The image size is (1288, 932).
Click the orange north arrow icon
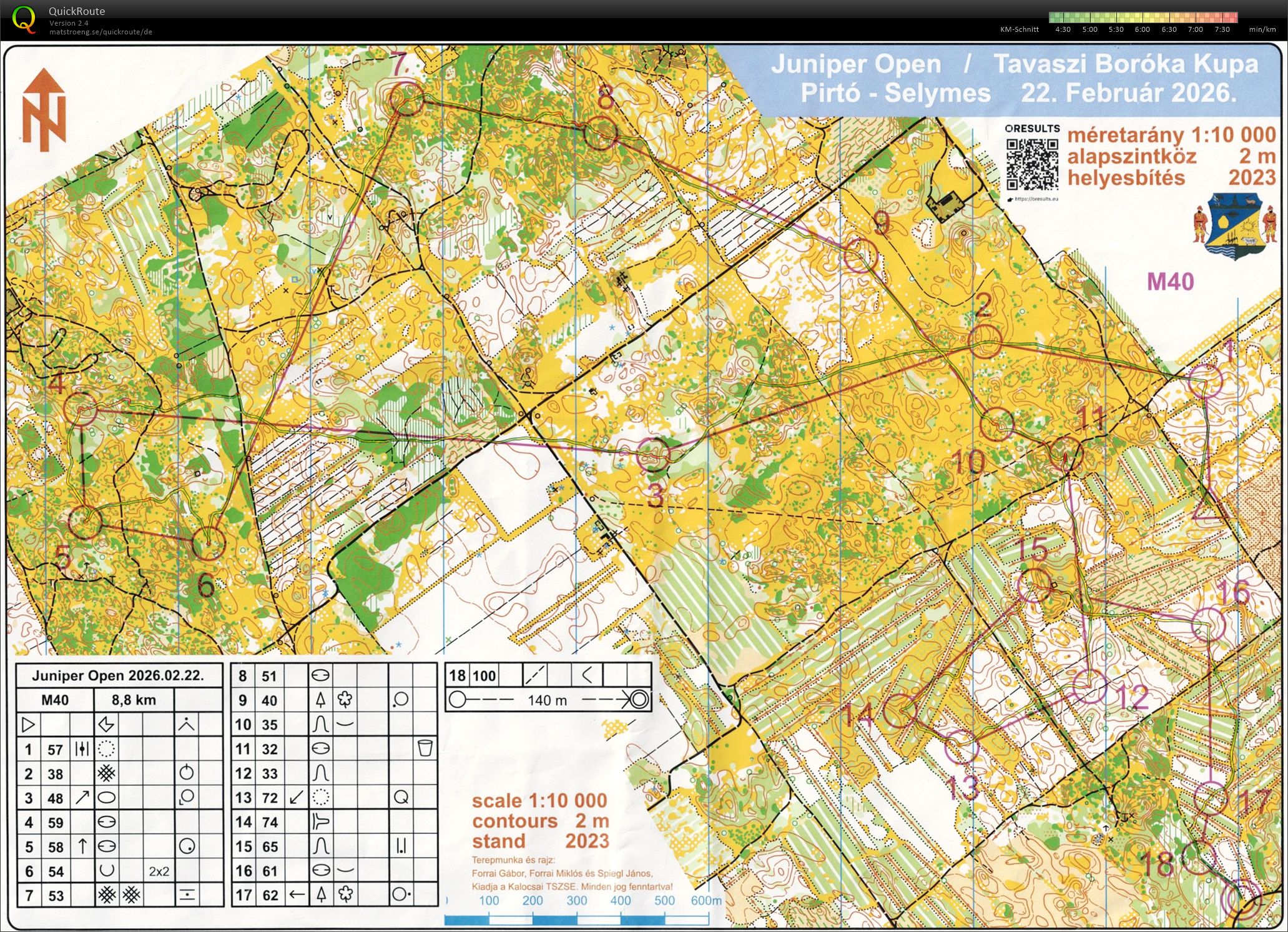tap(44, 110)
